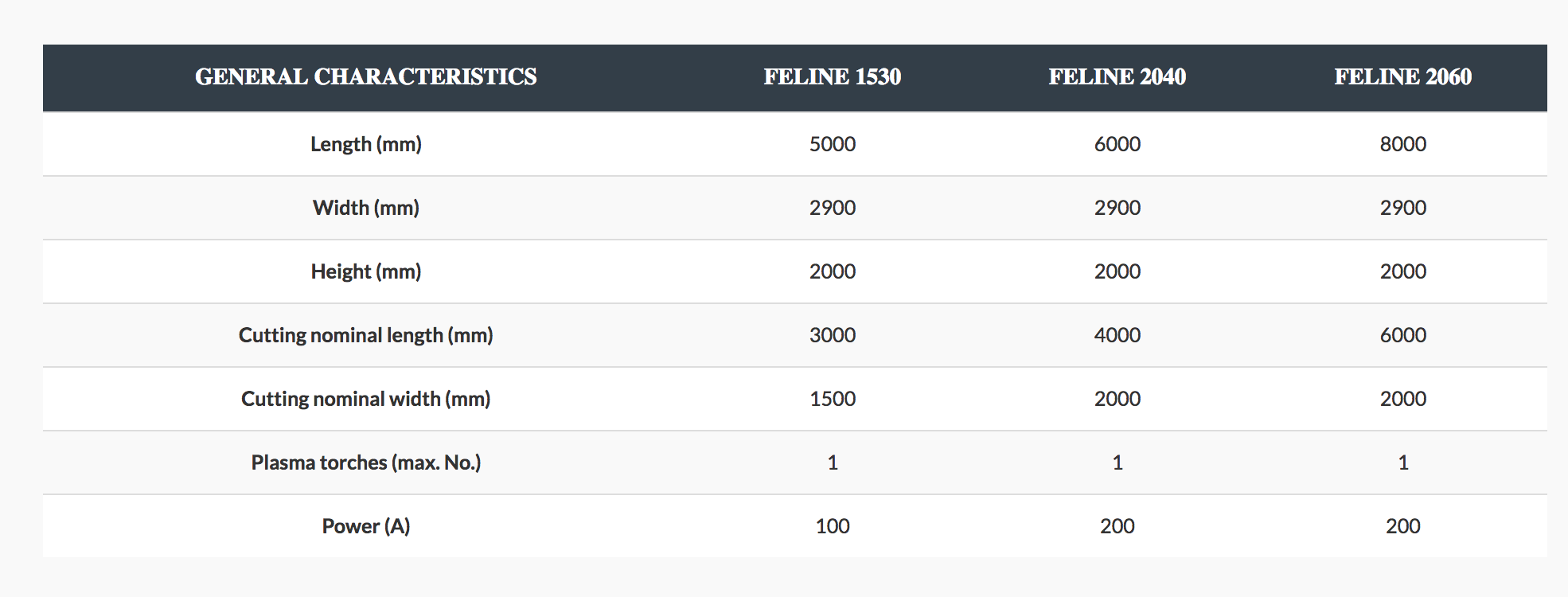Click the 3000 cutting nominal length value
Image resolution: width=1568 pixels, height=597 pixels.
[x=833, y=335]
